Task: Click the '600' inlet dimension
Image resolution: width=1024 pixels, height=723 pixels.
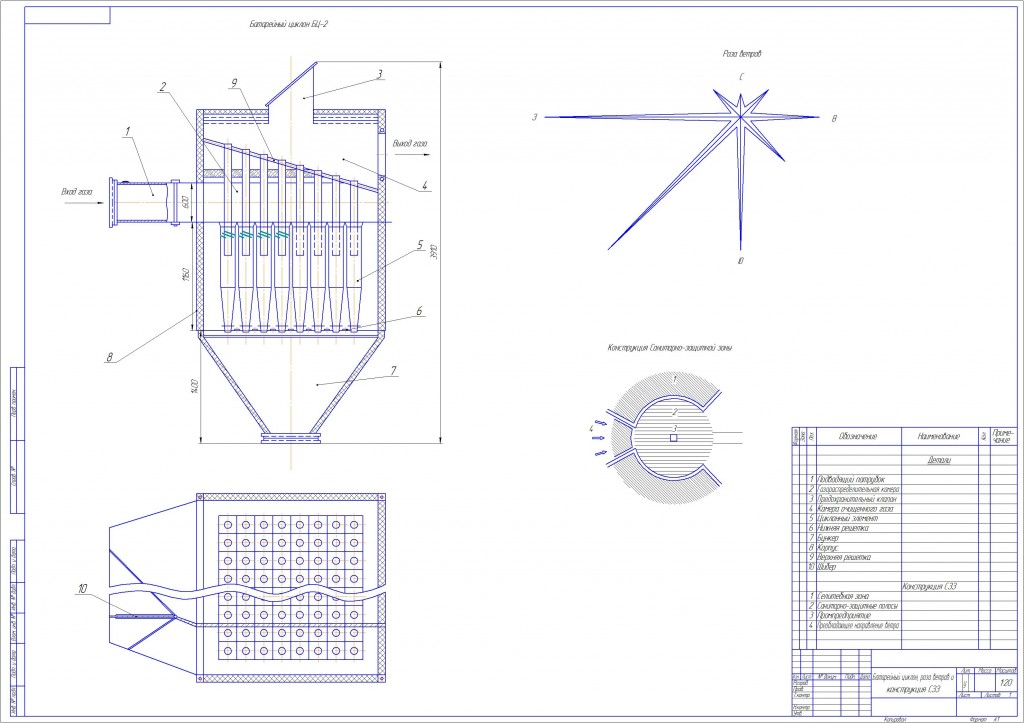Action: (185, 202)
